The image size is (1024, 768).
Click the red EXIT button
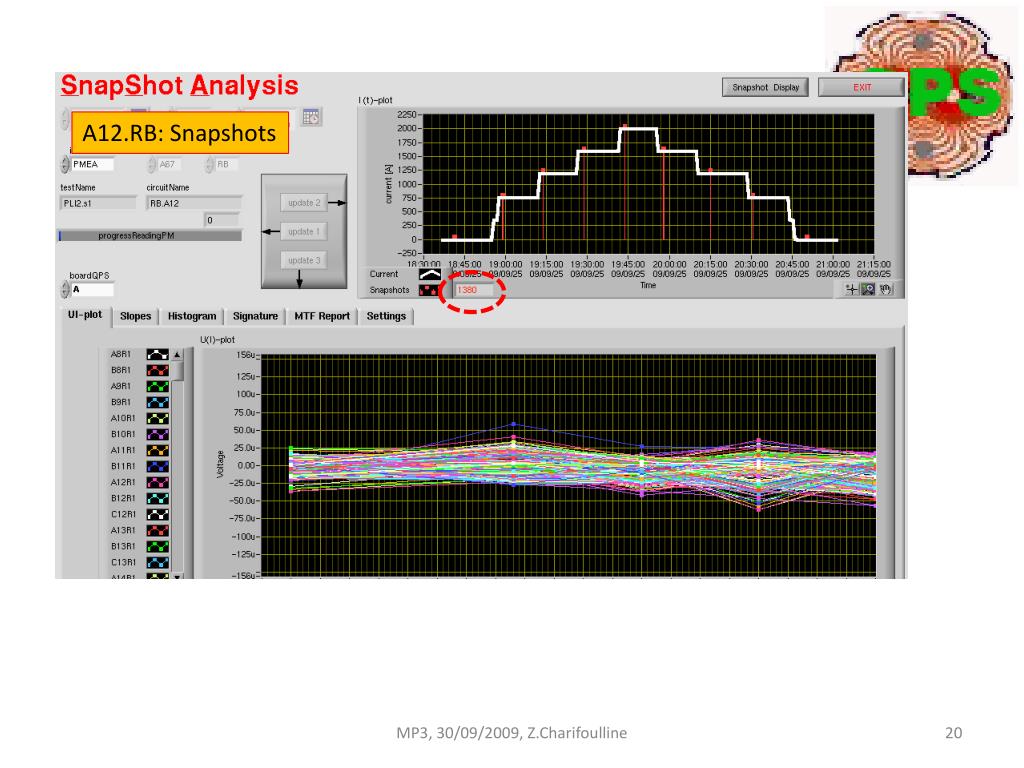click(x=861, y=87)
